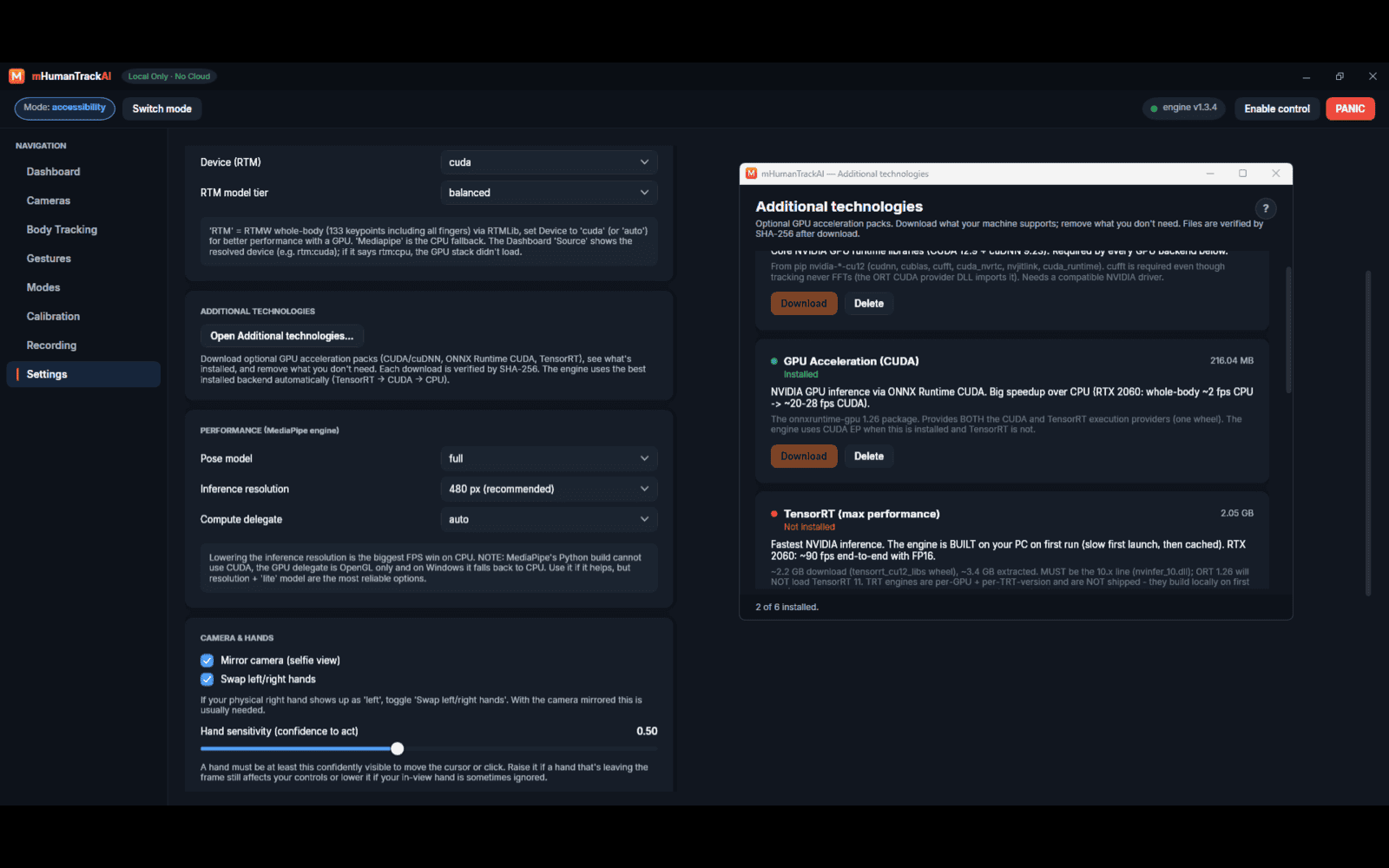
Task: Click the Hand sensitivity value 0.50
Action: tap(647, 731)
